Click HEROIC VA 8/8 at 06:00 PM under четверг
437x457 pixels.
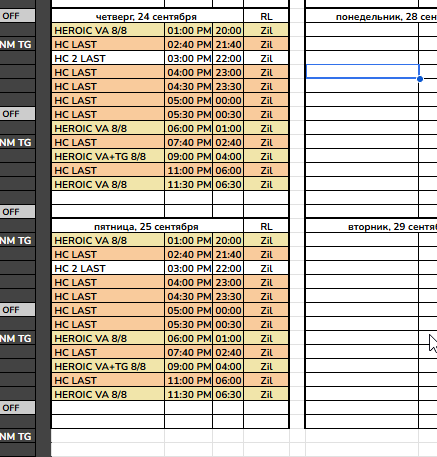pos(108,128)
